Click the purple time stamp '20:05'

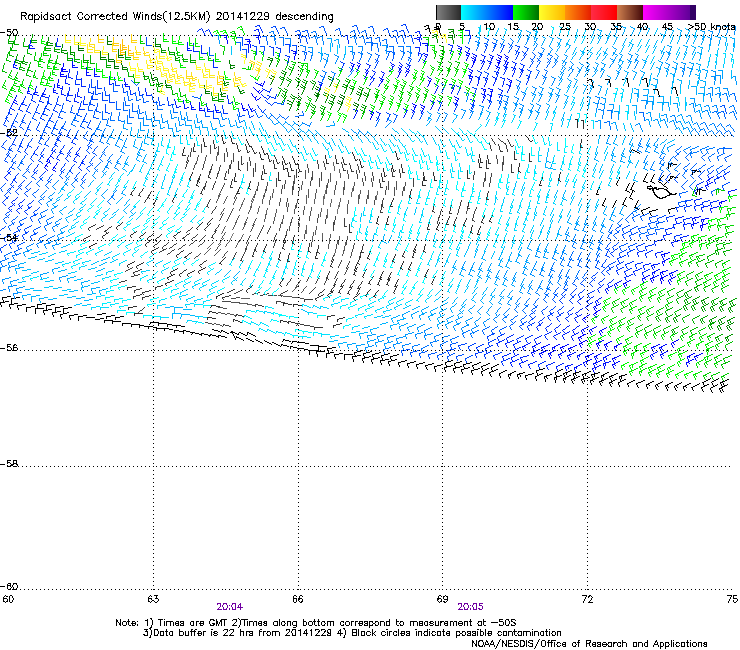tap(470, 607)
